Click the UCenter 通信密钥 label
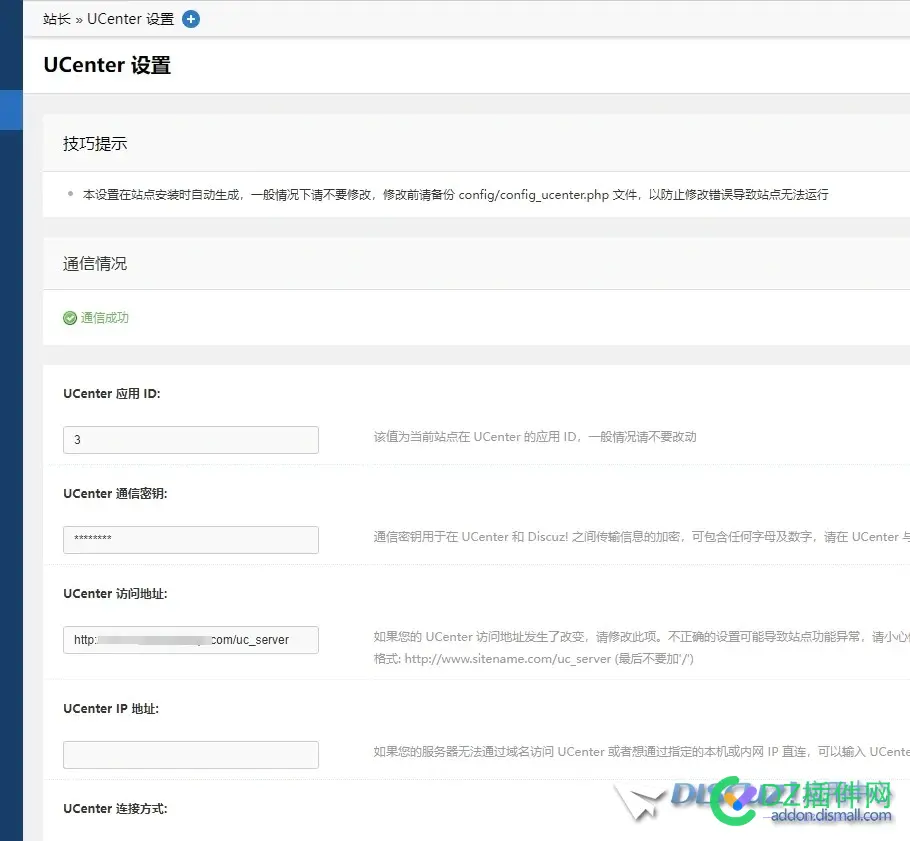Screen dimensions: 910x841 click(x=115, y=494)
